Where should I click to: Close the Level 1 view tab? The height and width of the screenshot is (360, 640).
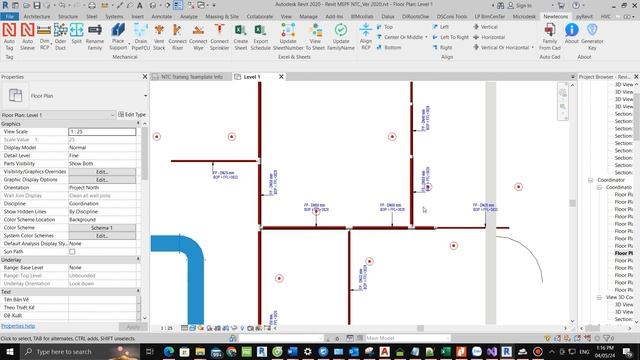pyautogui.click(x=281, y=77)
